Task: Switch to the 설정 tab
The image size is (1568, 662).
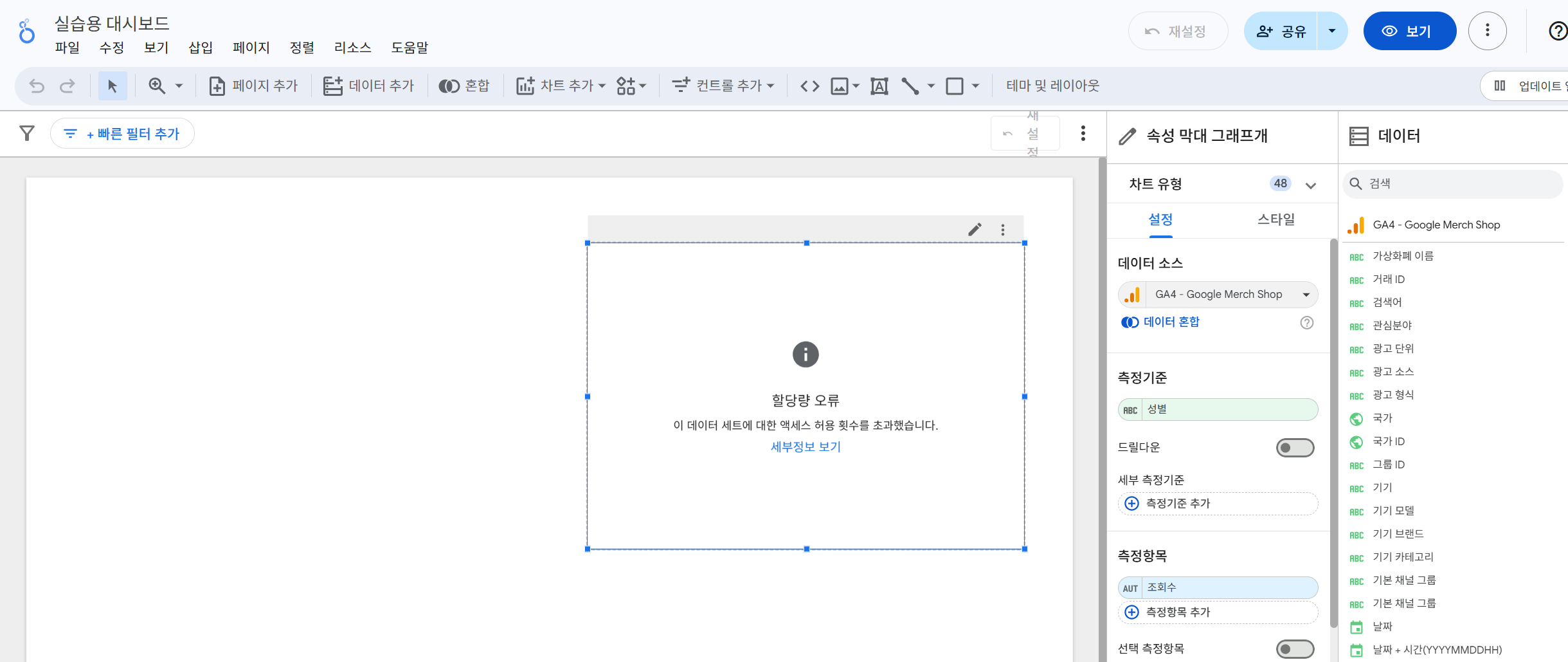Action: coord(1160,219)
